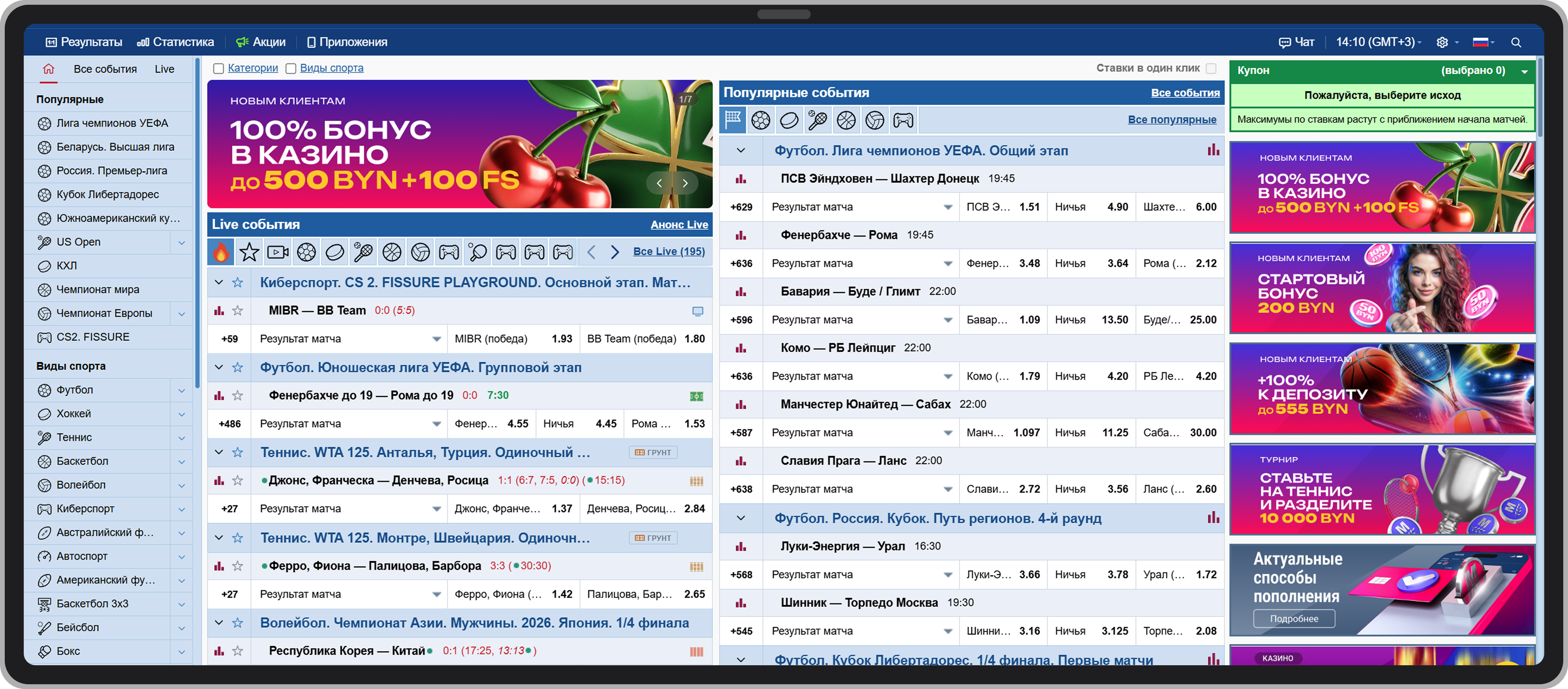
Task: Open the Результаты menu
Action: pos(84,42)
